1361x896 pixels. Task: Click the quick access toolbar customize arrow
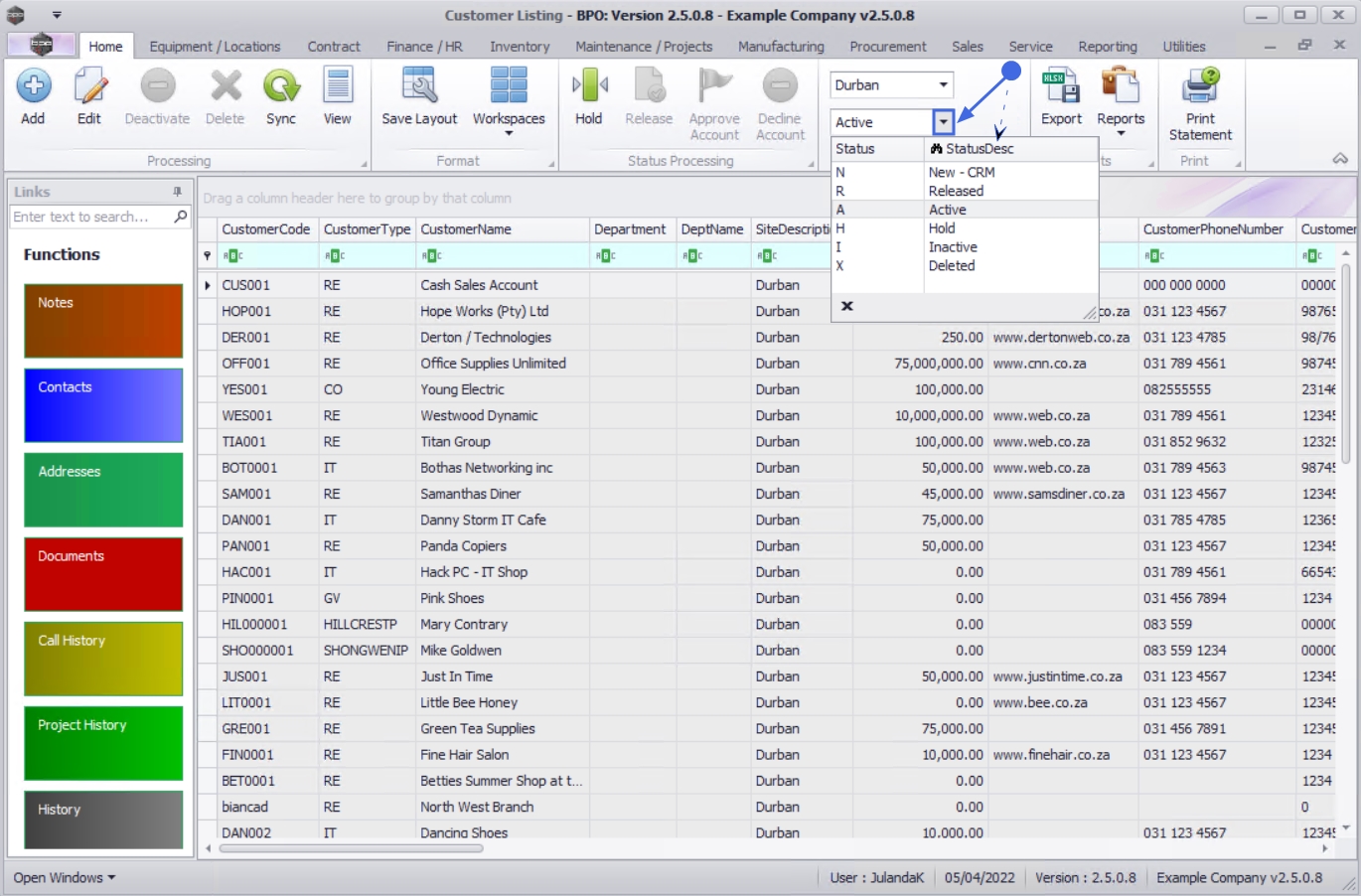click(x=57, y=15)
